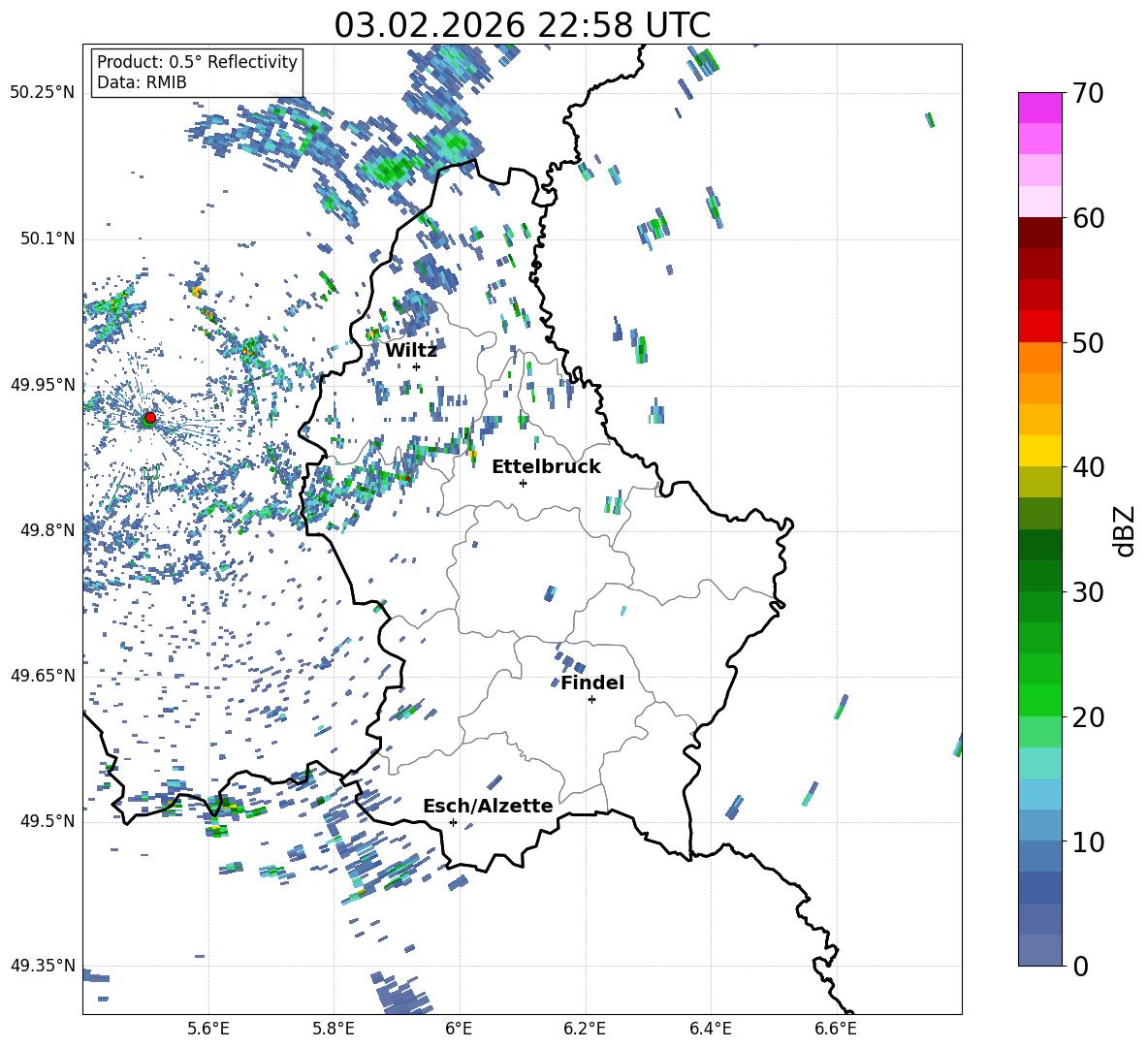The image size is (1148, 1048).
Task: Click the yellow 40 dBZ colorbar segment
Action: [1039, 451]
